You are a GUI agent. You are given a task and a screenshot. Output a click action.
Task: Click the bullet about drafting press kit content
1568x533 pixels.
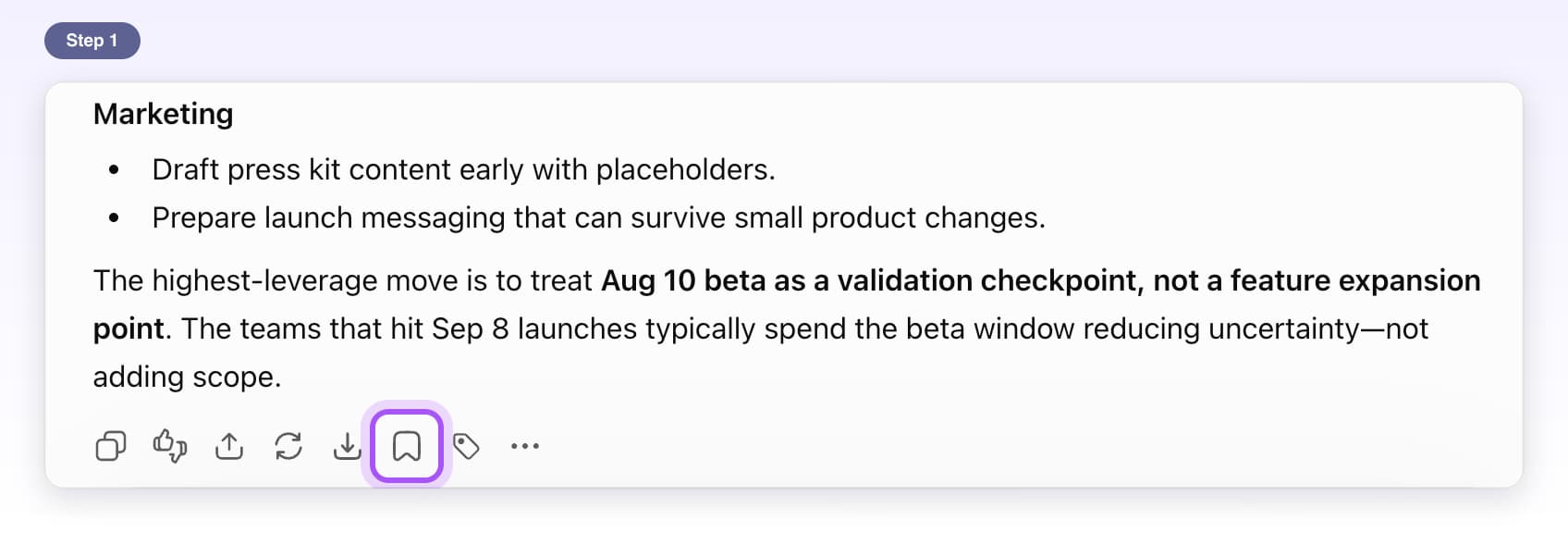tap(463, 169)
